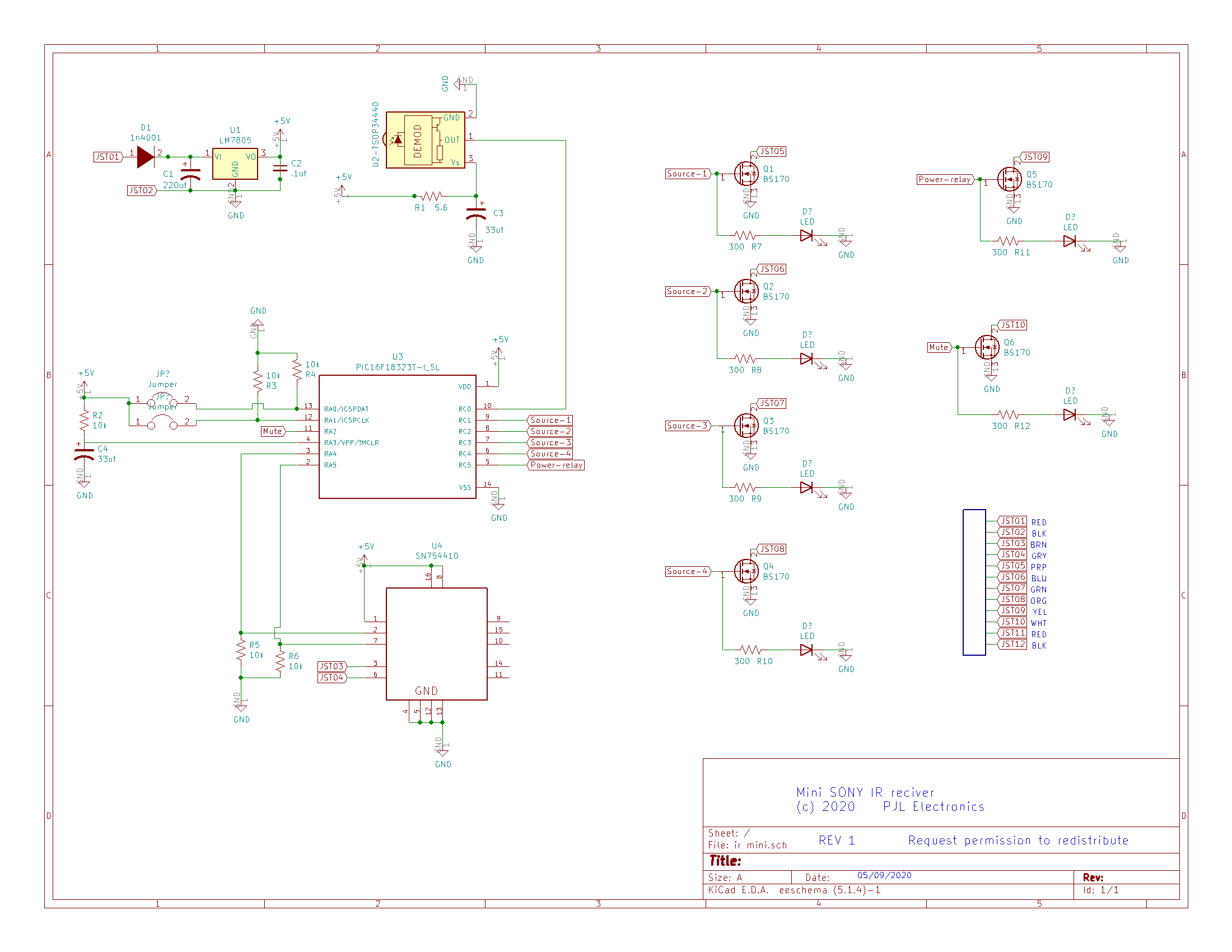Select the SN754410 U4 chip body

pyautogui.click(x=436, y=643)
